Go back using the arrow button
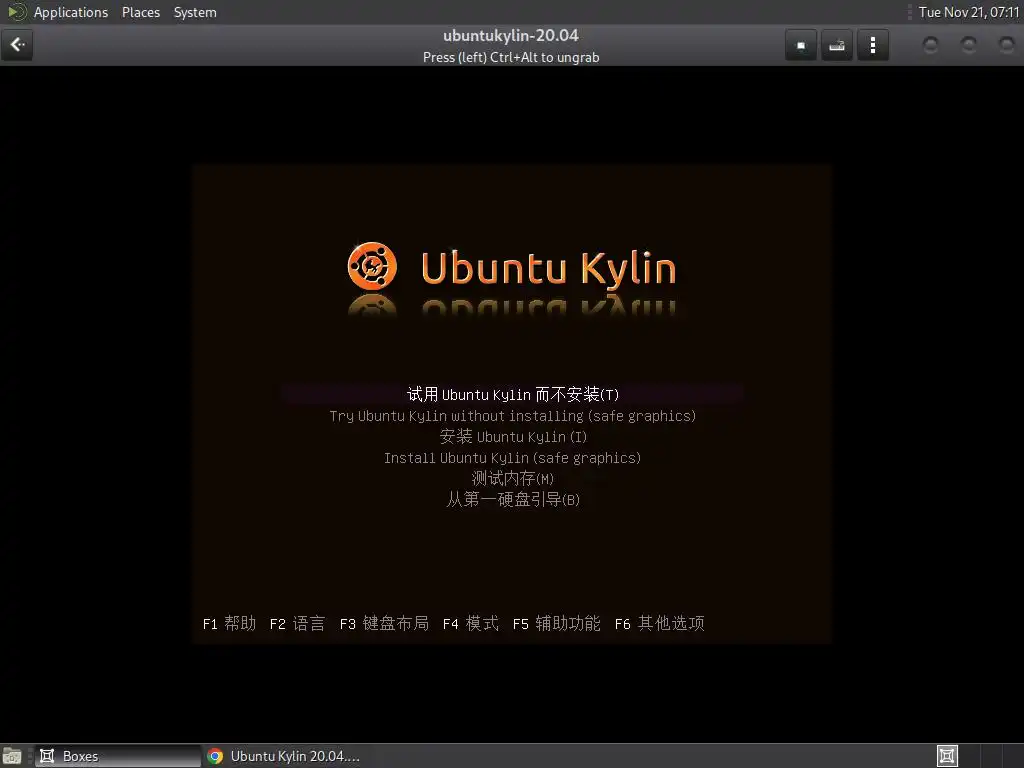 pyautogui.click(x=17, y=45)
